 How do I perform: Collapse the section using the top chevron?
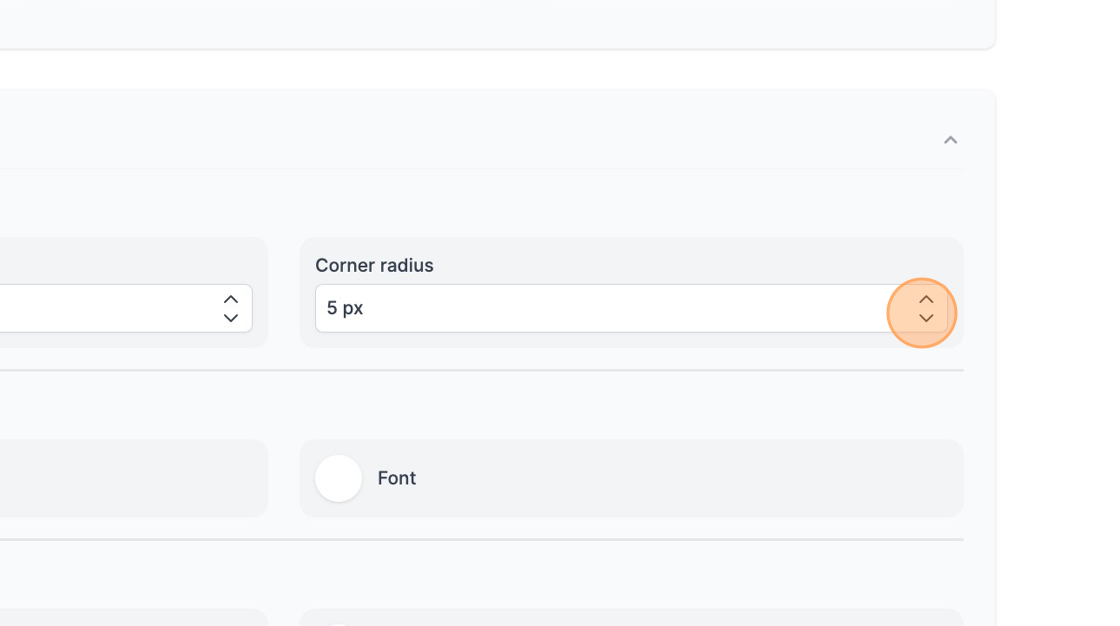(x=950, y=140)
